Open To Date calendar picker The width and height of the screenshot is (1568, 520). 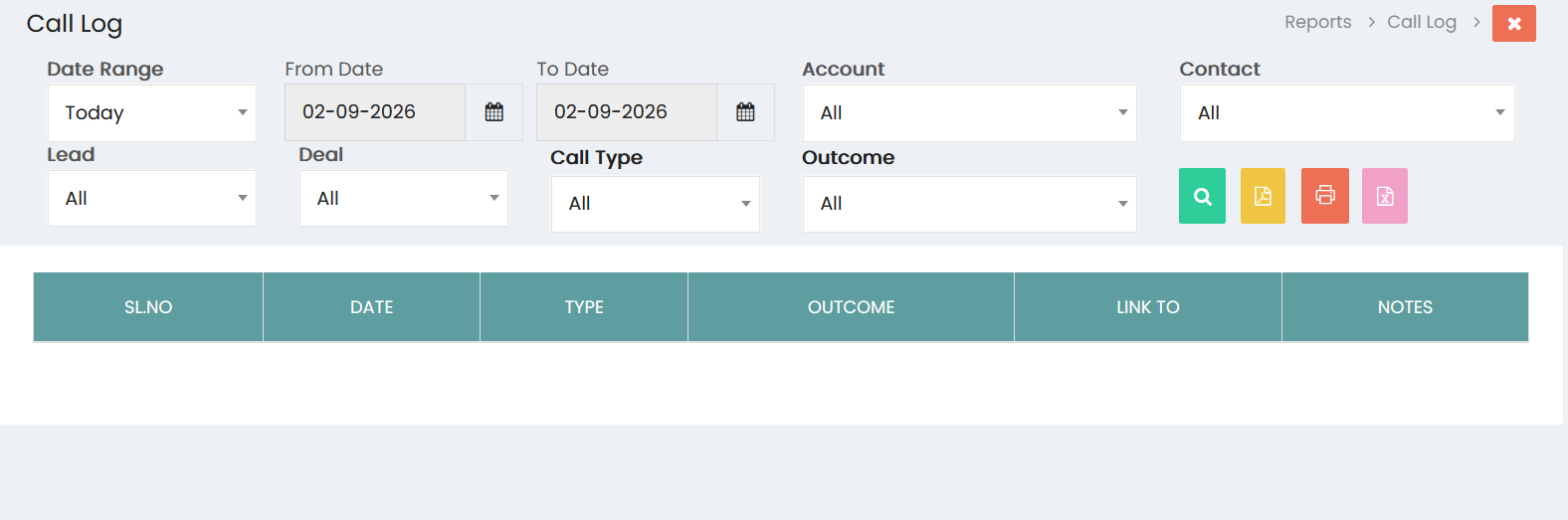(745, 112)
